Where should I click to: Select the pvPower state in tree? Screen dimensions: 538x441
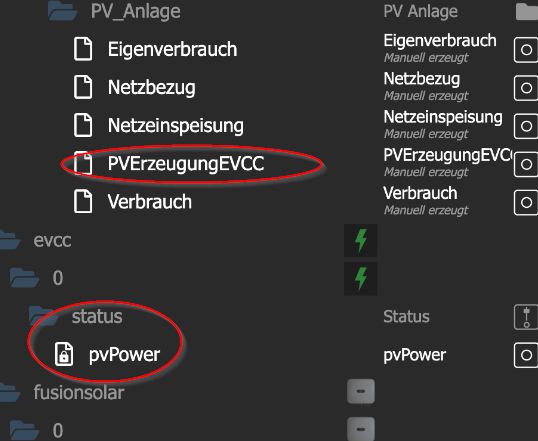(124, 355)
